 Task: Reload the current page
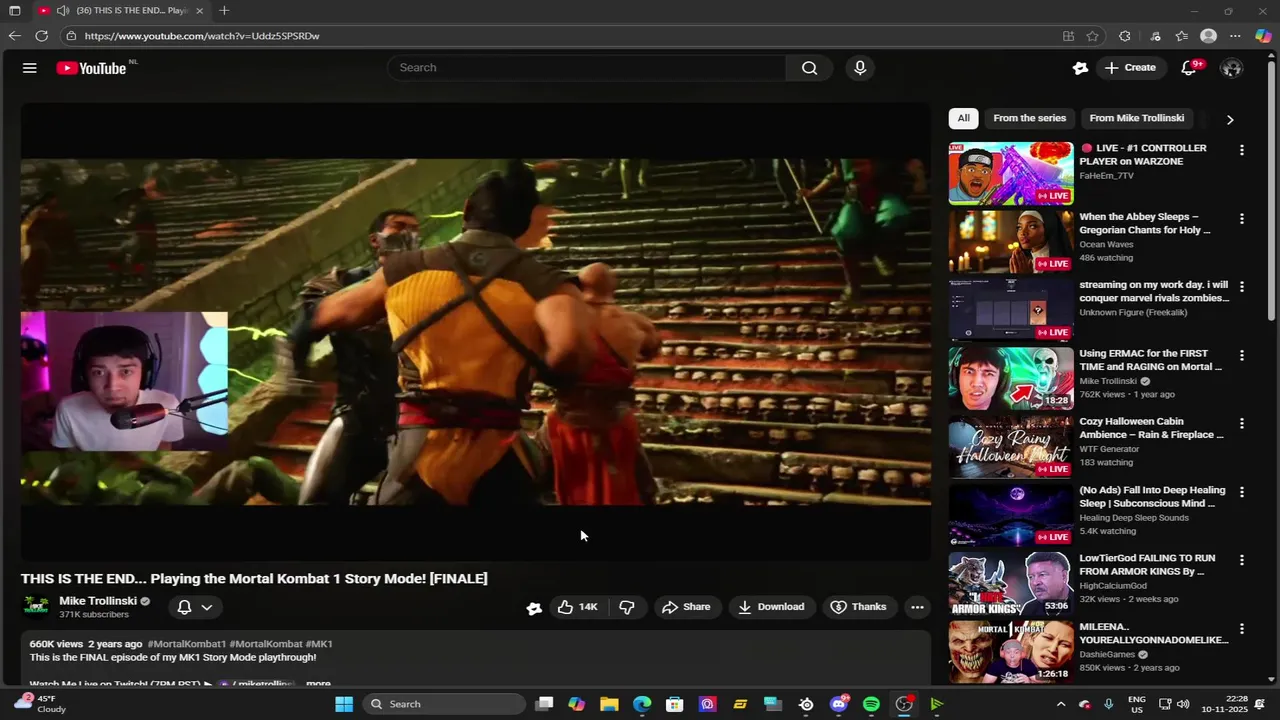pos(42,36)
